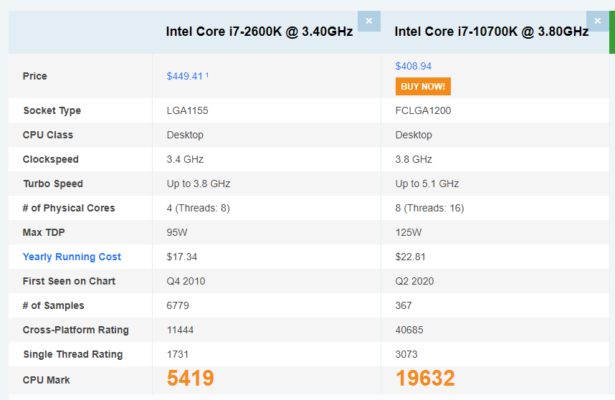Click the Up to 5.1 GHz turbo value
This screenshot has height=400, width=615.
tap(427, 184)
